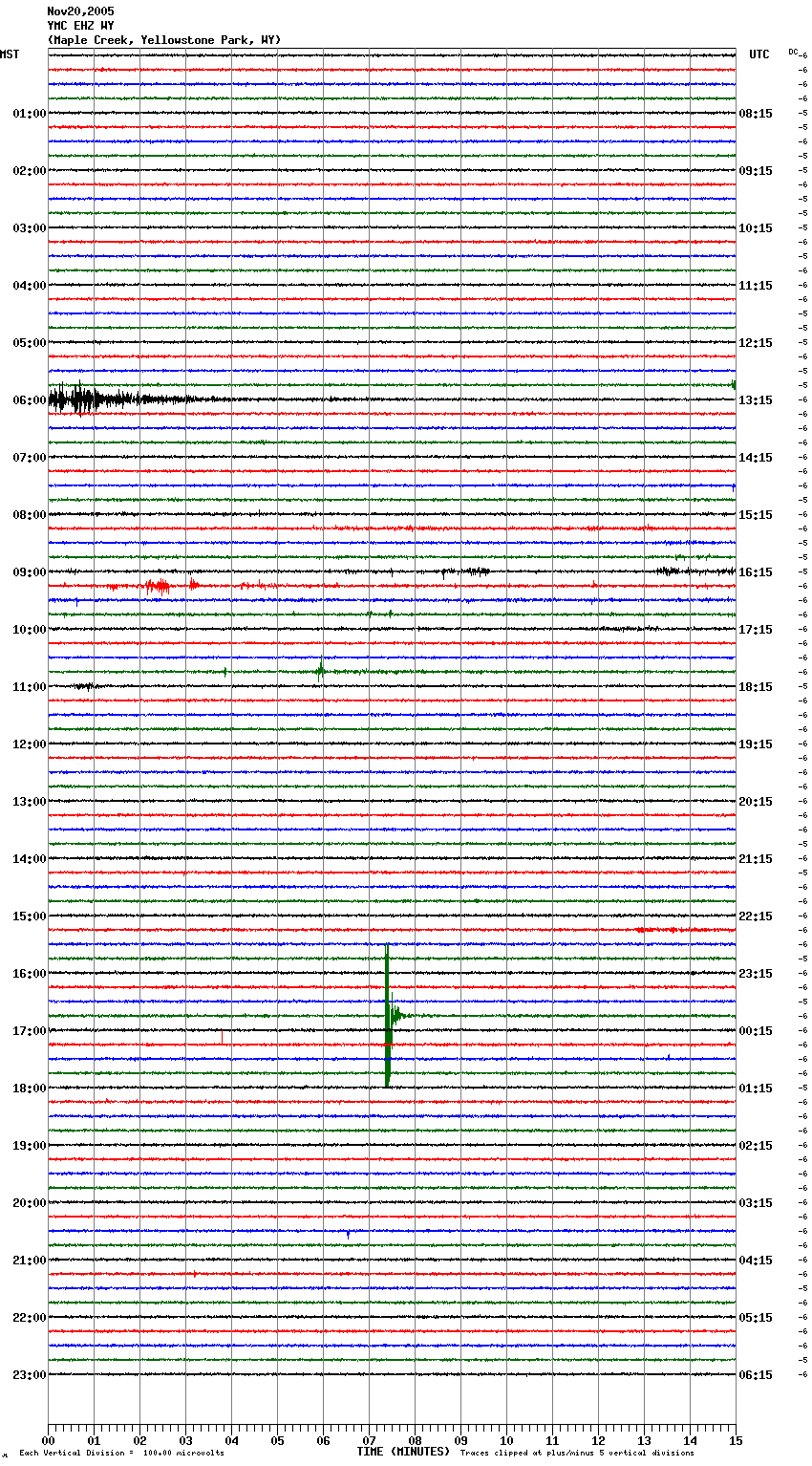Select the 01:00 MST row label

tap(30, 114)
